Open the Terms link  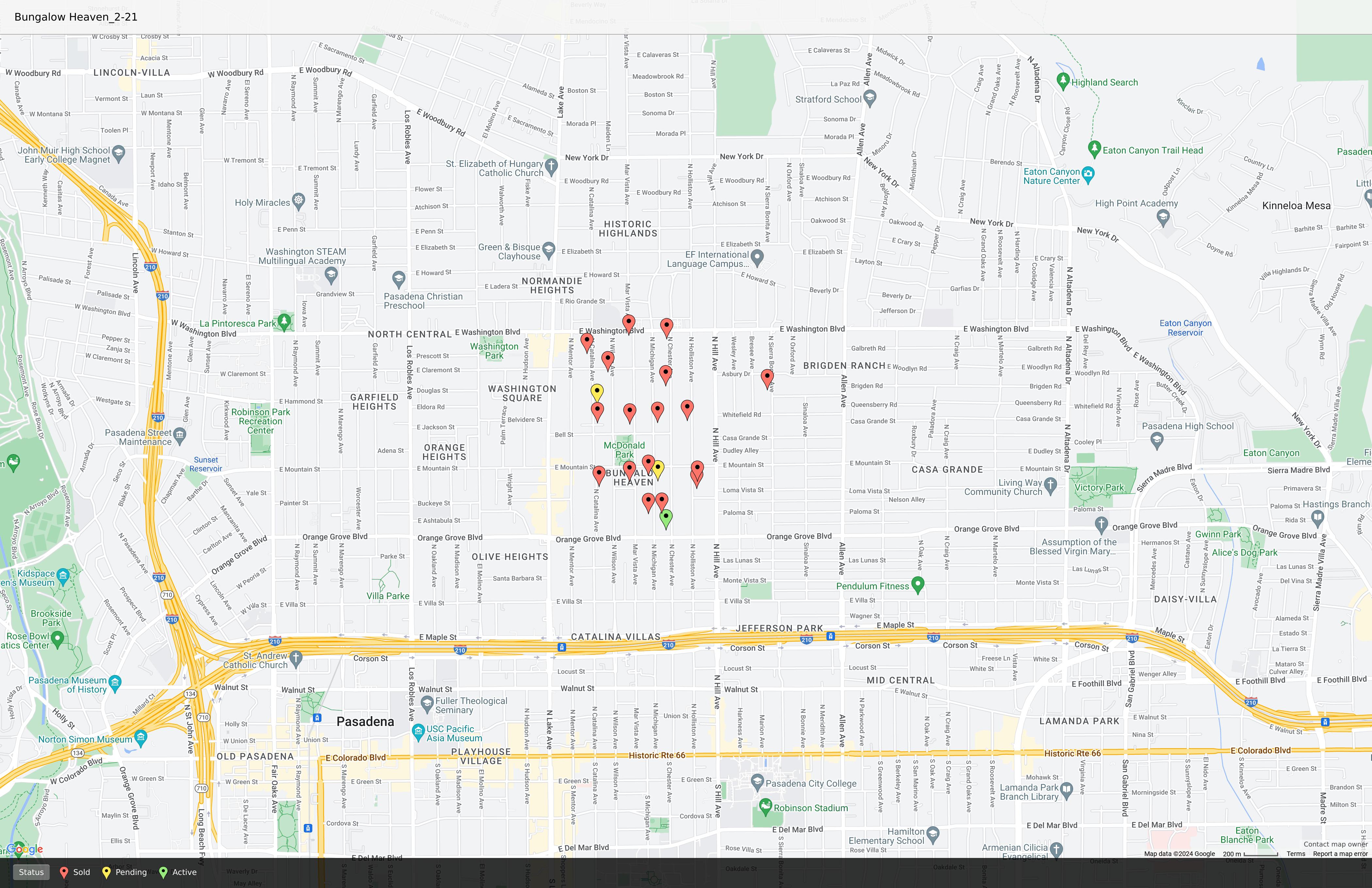(1295, 854)
